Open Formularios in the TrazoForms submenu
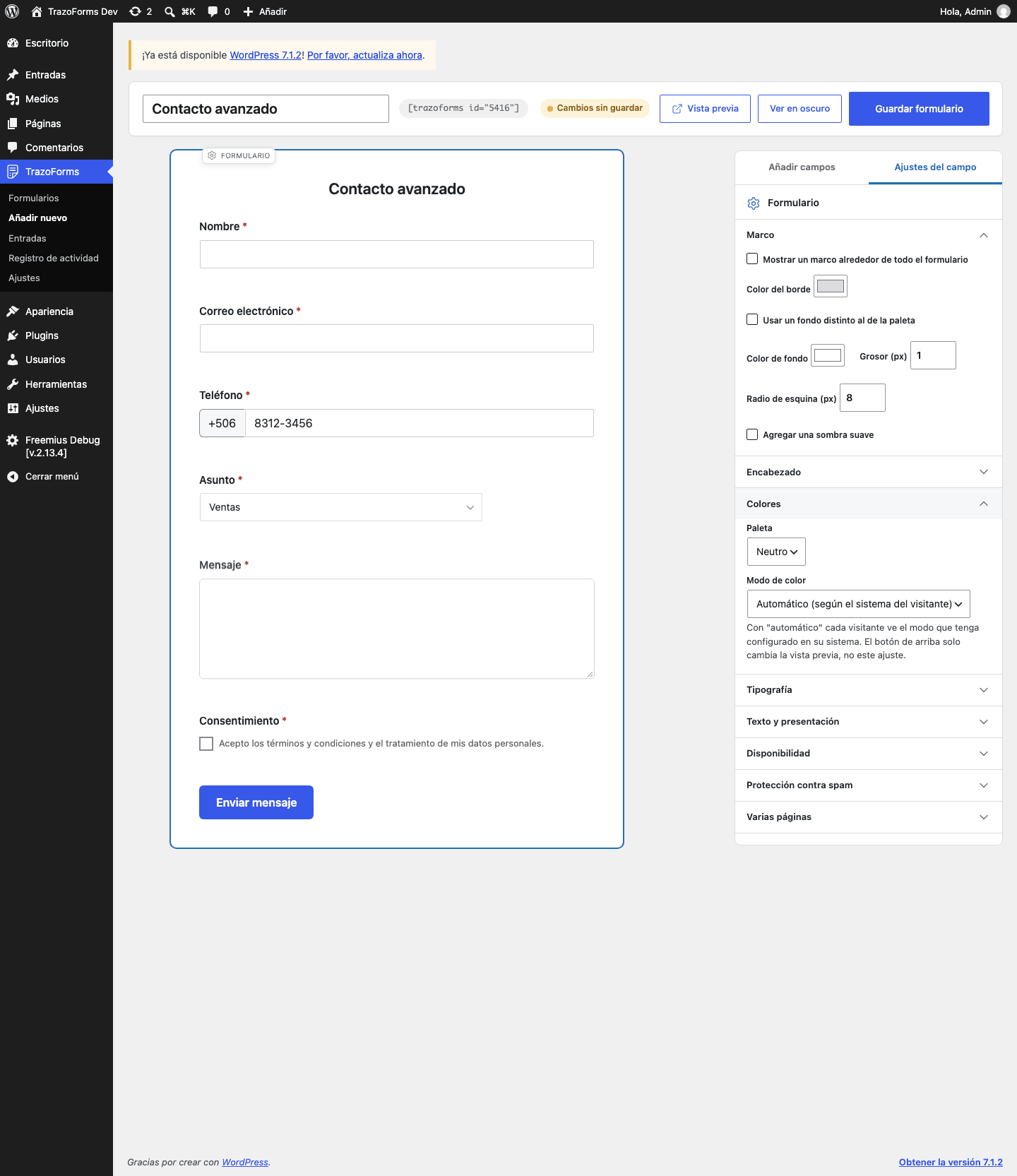 [x=34, y=198]
